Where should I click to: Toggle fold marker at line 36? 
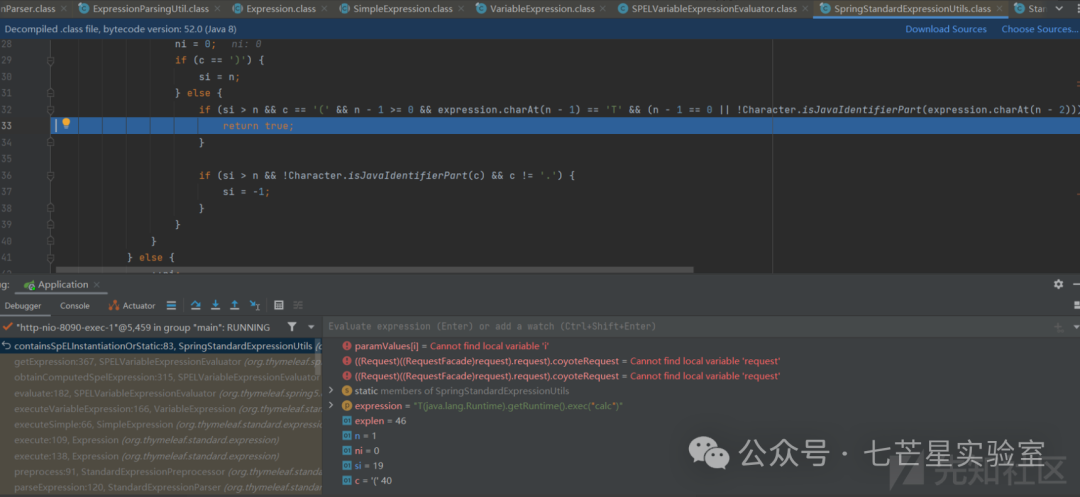pos(50,176)
